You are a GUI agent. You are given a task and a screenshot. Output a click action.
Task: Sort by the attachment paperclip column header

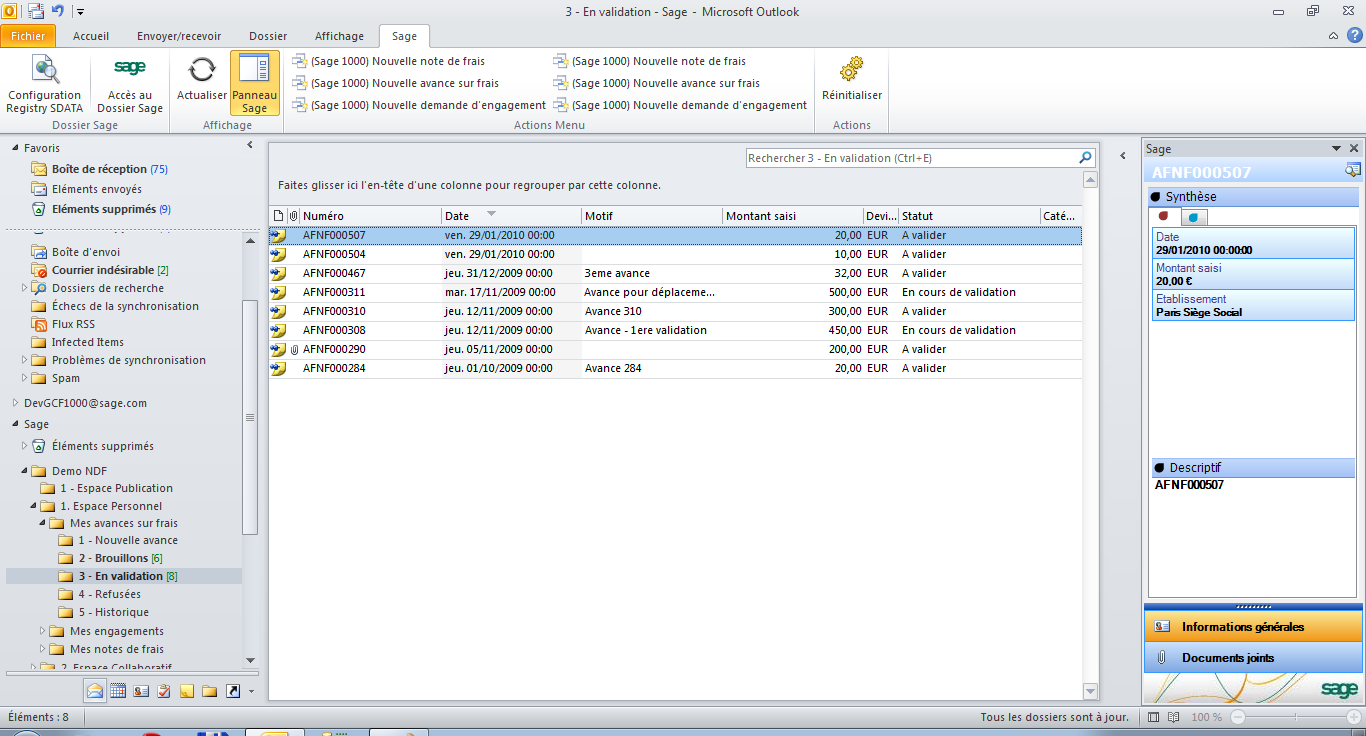point(293,216)
